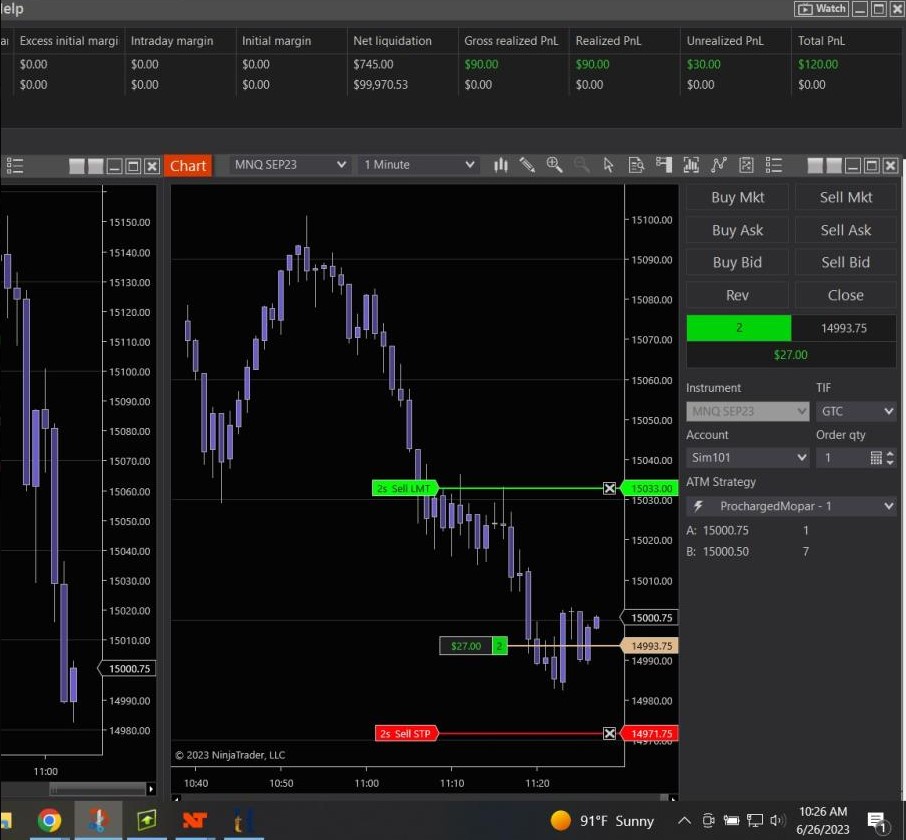Click the chart bottom scroll right arrow
The width and height of the screenshot is (906, 840).
click(x=673, y=798)
